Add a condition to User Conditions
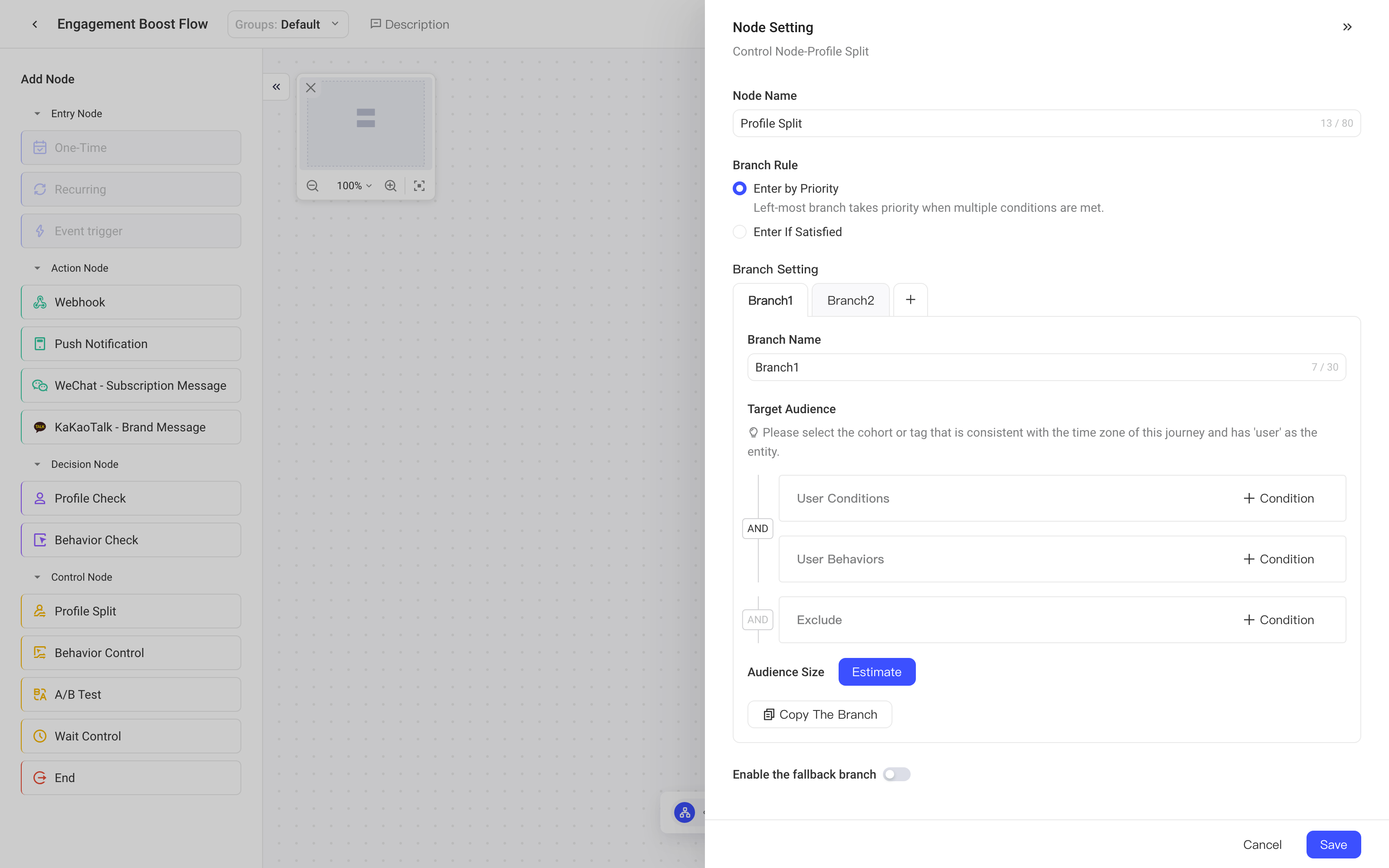The height and width of the screenshot is (868, 1389). [1279, 498]
